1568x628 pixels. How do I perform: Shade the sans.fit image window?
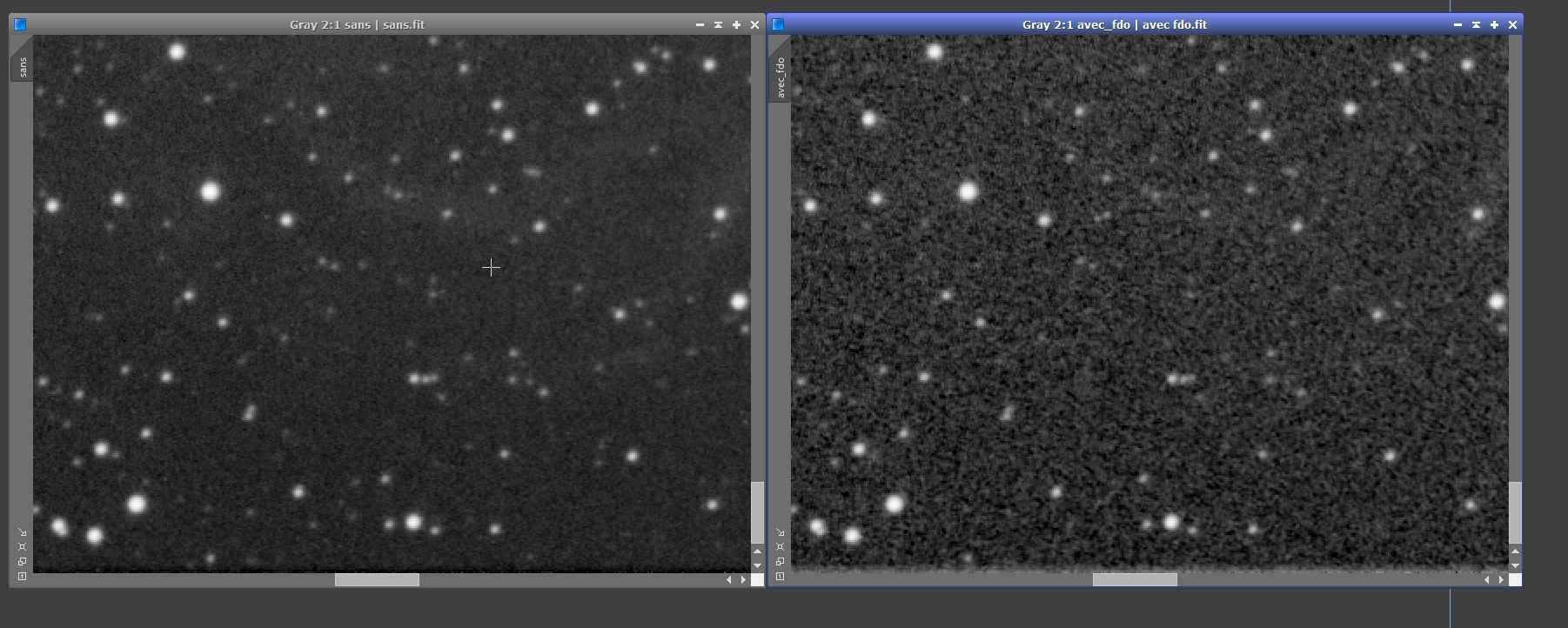(718, 25)
